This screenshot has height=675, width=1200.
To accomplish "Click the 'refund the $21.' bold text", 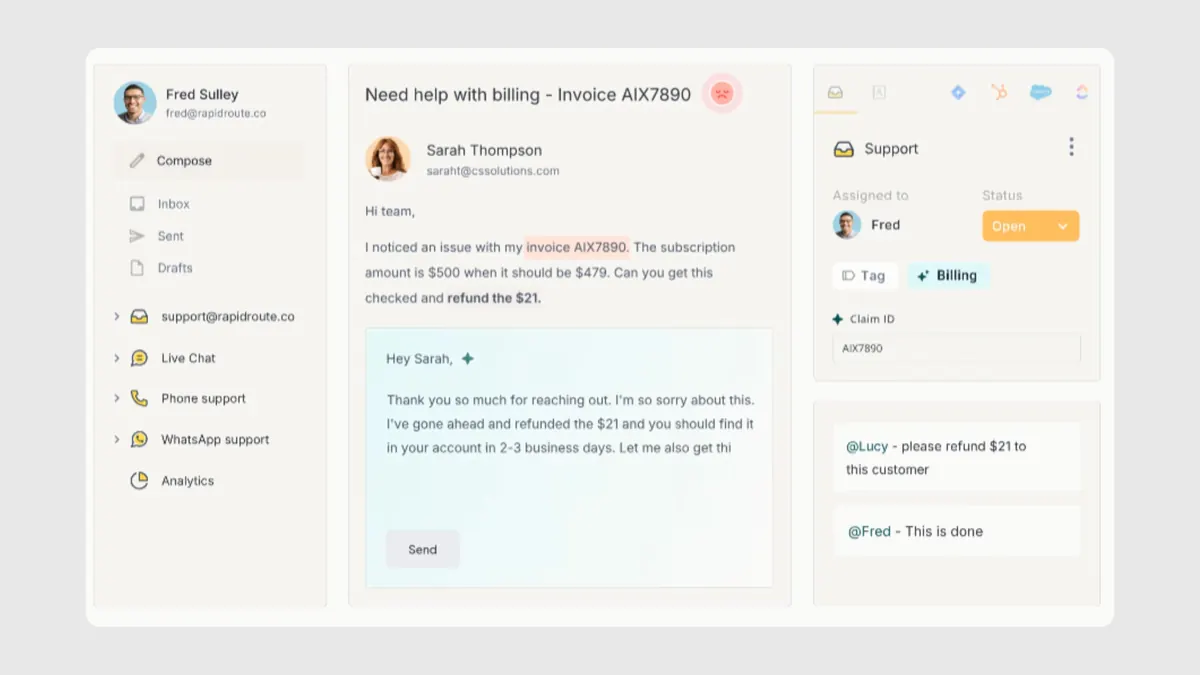I will (x=494, y=298).
